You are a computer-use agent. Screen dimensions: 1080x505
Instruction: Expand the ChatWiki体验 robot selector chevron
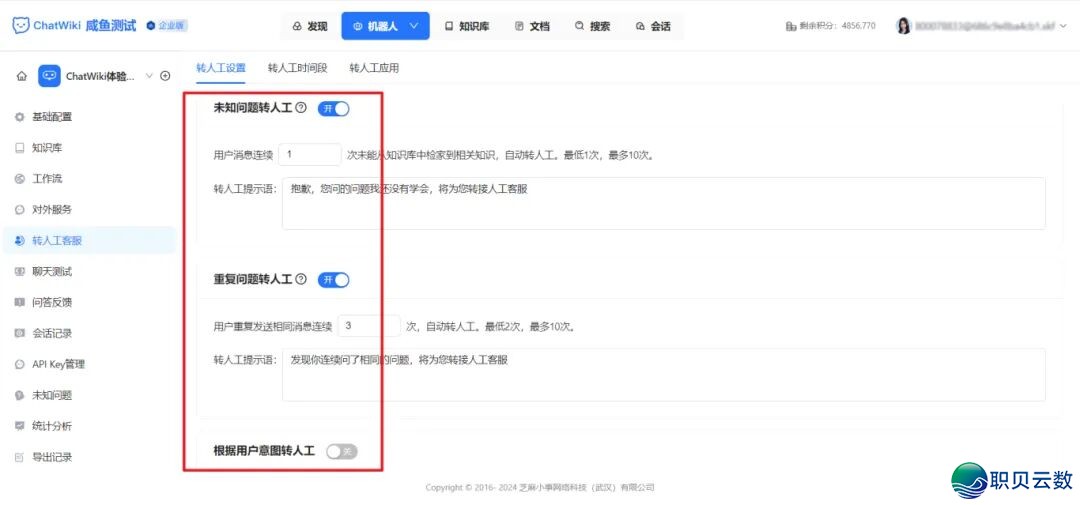click(x=149, y=76)
